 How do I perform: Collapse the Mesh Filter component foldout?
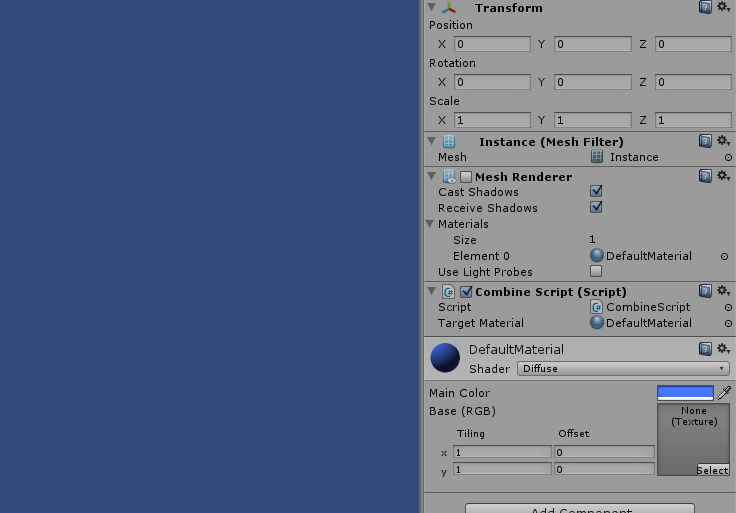(432, 141)
